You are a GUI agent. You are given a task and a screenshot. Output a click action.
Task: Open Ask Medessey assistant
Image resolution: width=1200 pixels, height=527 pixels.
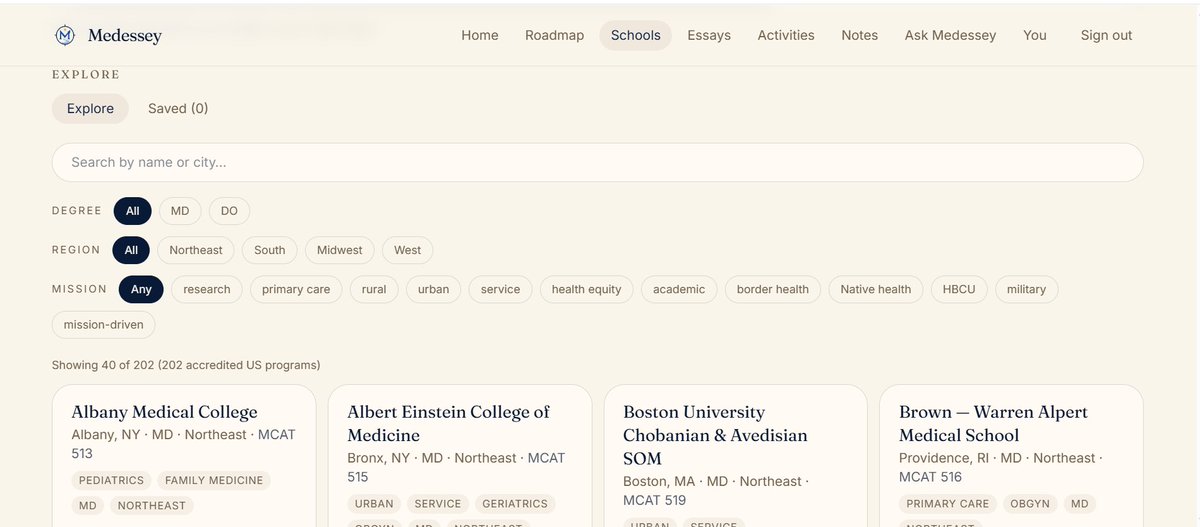pos(951,35)
